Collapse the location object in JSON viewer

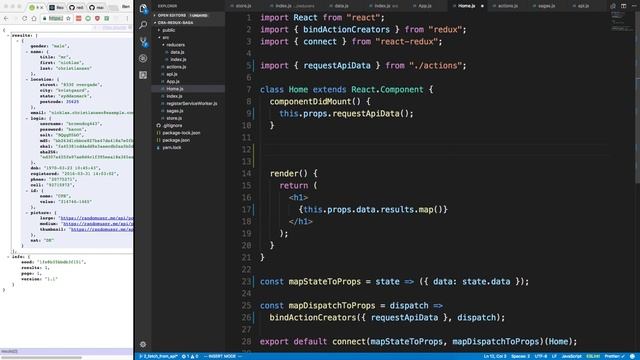pos(27,79)
